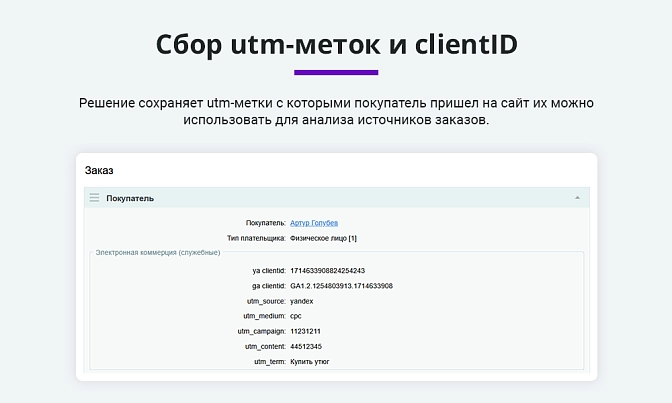The image size is (672, 403).
Task: Click utm_campaign value 11231211
Action: click(x=305, y=331)
